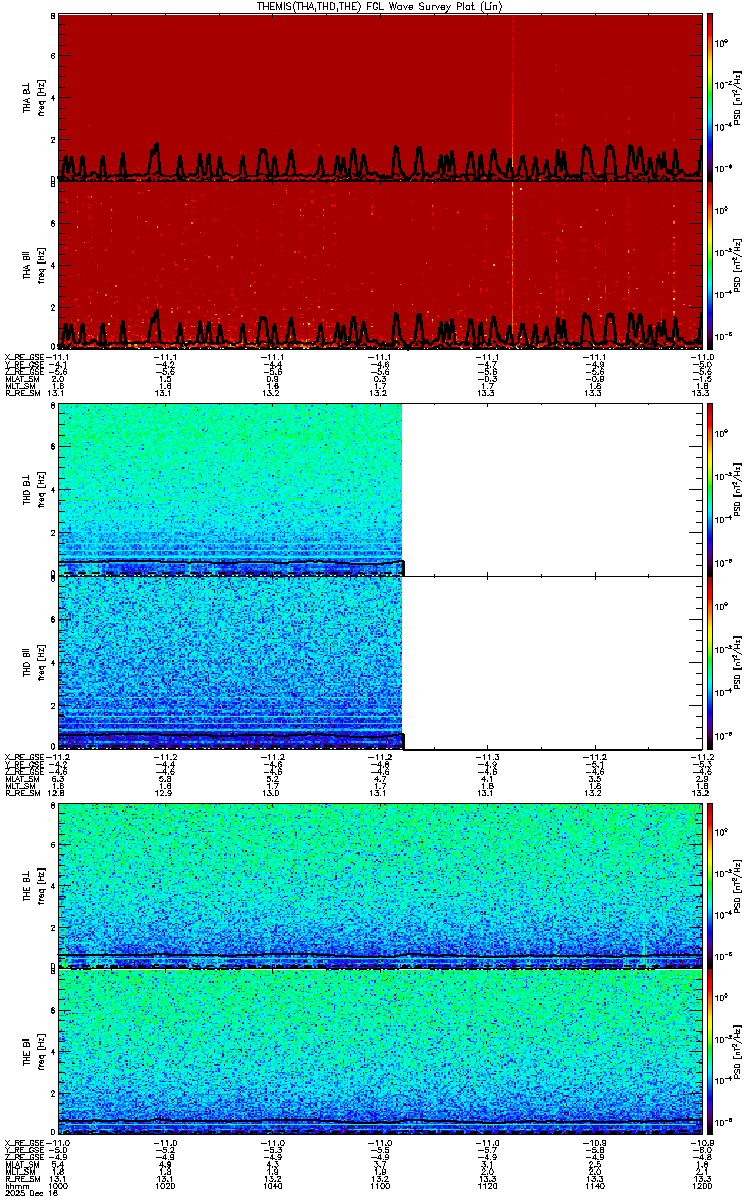Click the PSD [nT²/Hz] label of THE B-perpendicular colorbar
The image size is (750, 1200).
[739, 885]
